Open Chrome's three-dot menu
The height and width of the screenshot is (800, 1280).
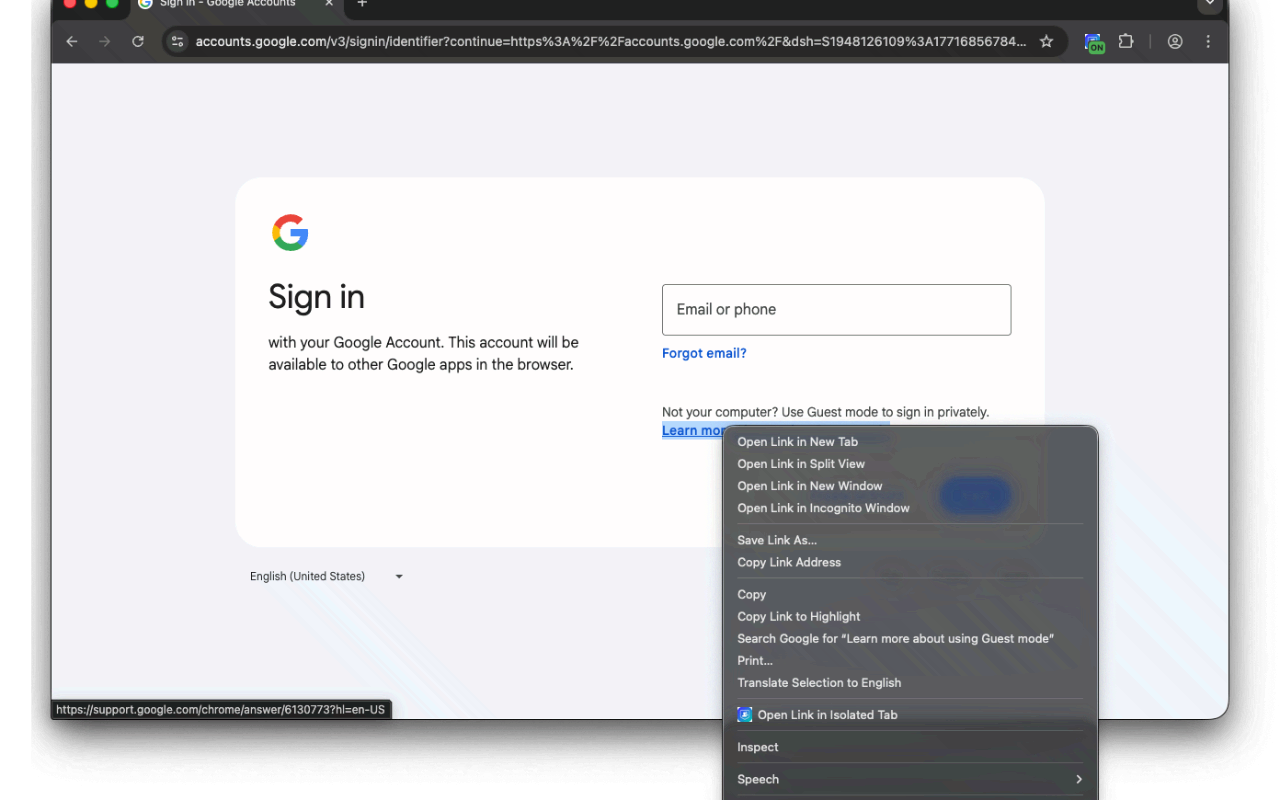tap(1208, 42)
